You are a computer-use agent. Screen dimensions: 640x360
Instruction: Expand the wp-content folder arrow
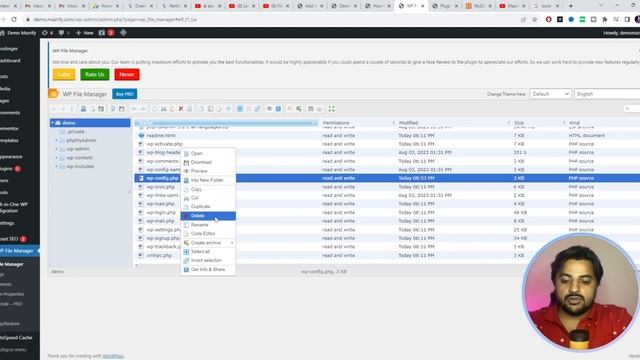click(57, 158)
